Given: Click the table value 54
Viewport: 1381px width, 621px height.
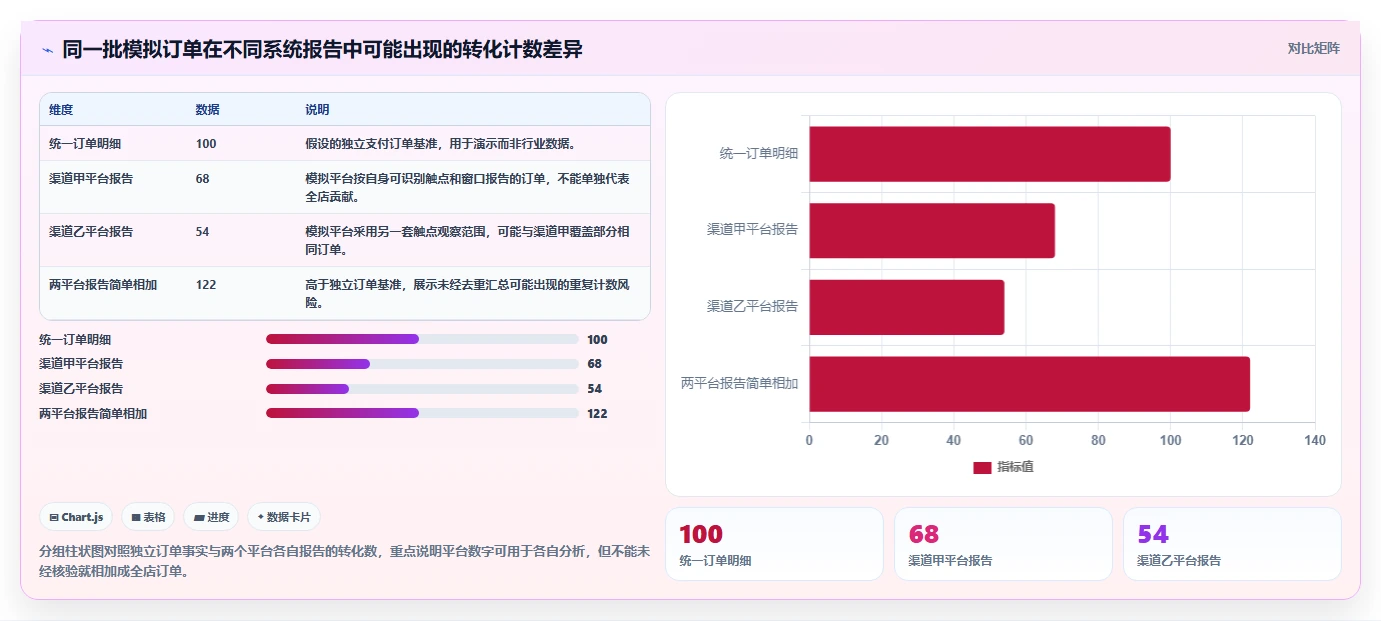Looking at the screenshot, I should point(203,232).
